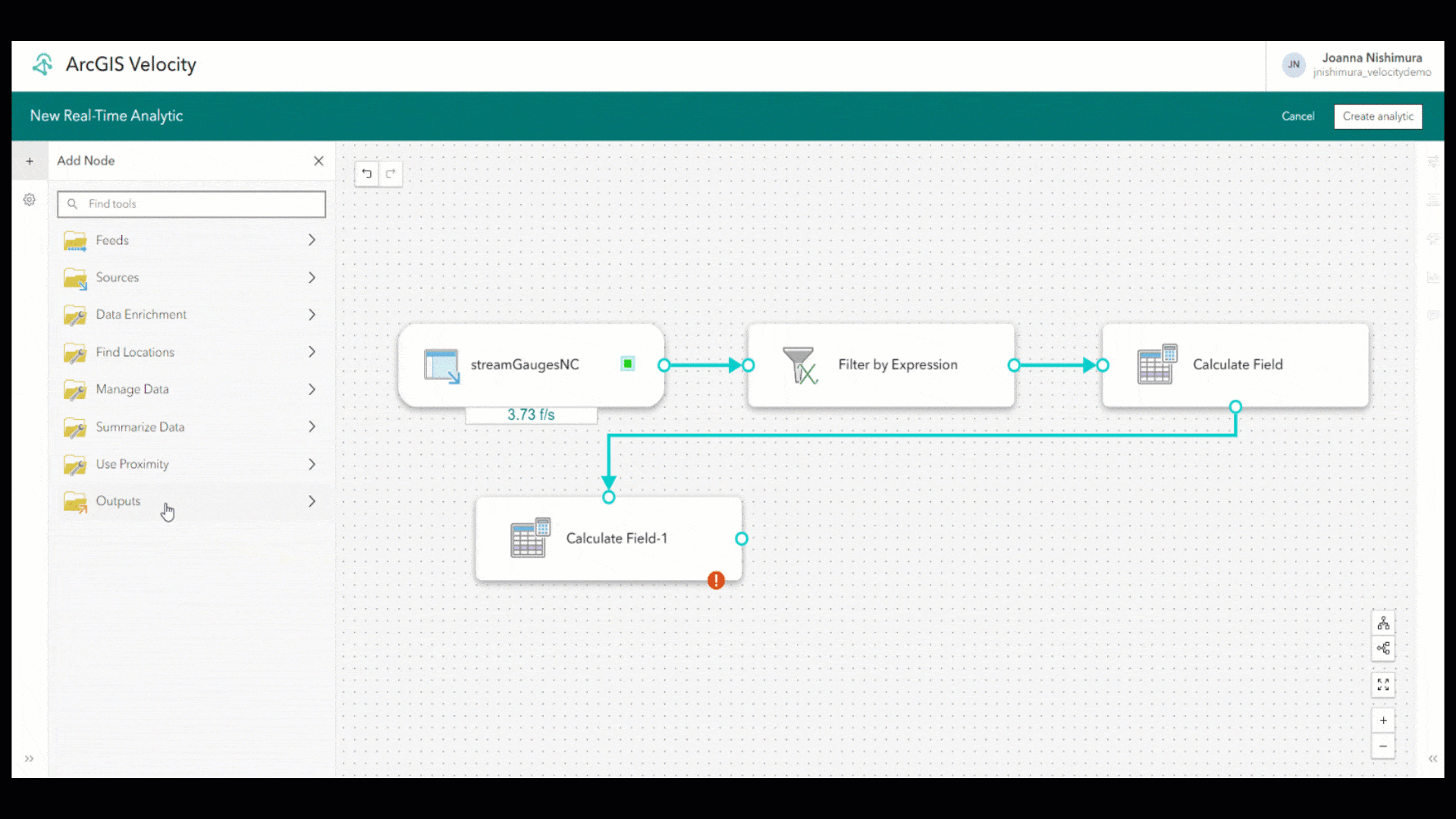Click the Calculate Field node icon

(x=1156, y=363)
